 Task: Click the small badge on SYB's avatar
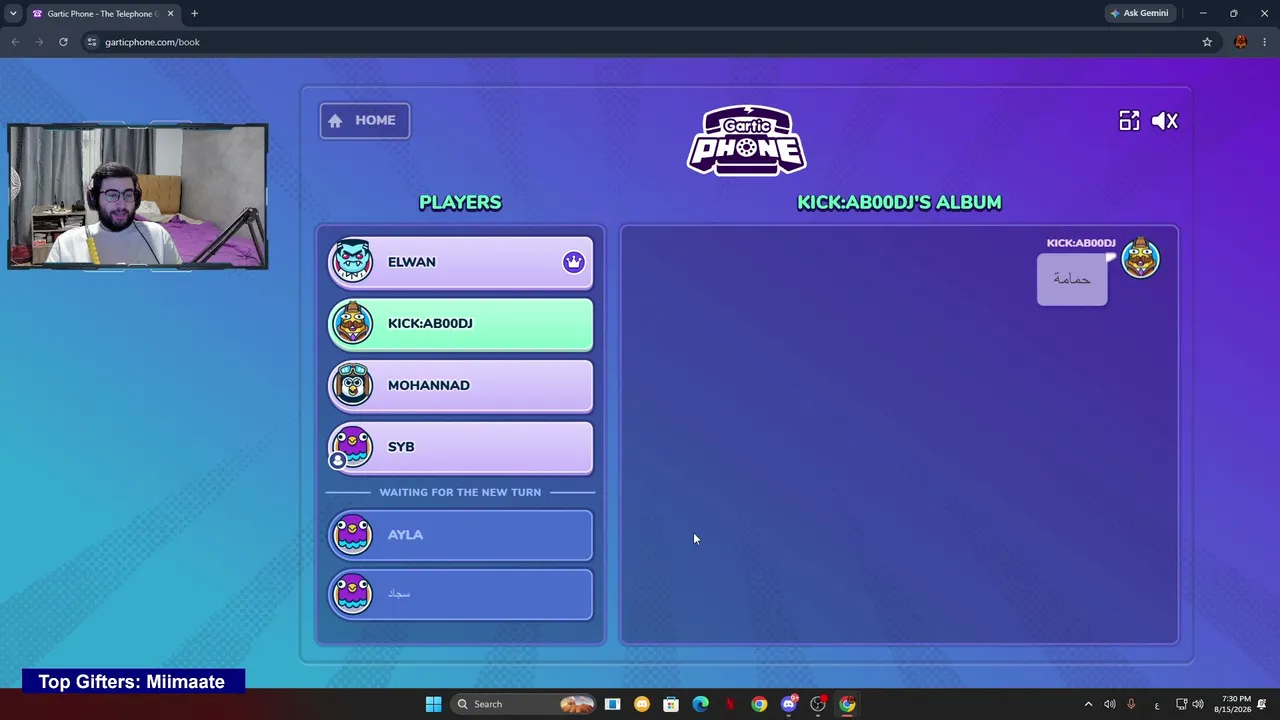(x=338, y=460)
